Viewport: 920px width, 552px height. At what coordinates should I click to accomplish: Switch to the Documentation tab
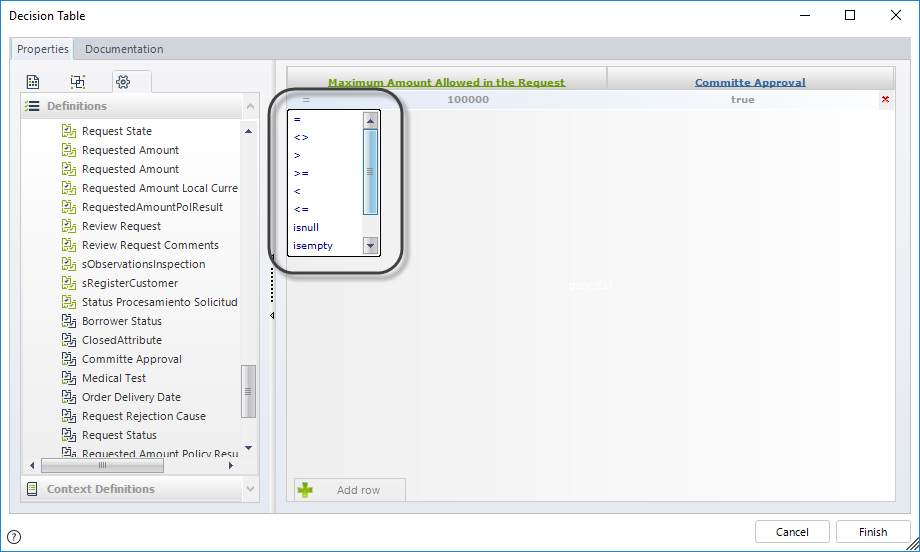124,49
